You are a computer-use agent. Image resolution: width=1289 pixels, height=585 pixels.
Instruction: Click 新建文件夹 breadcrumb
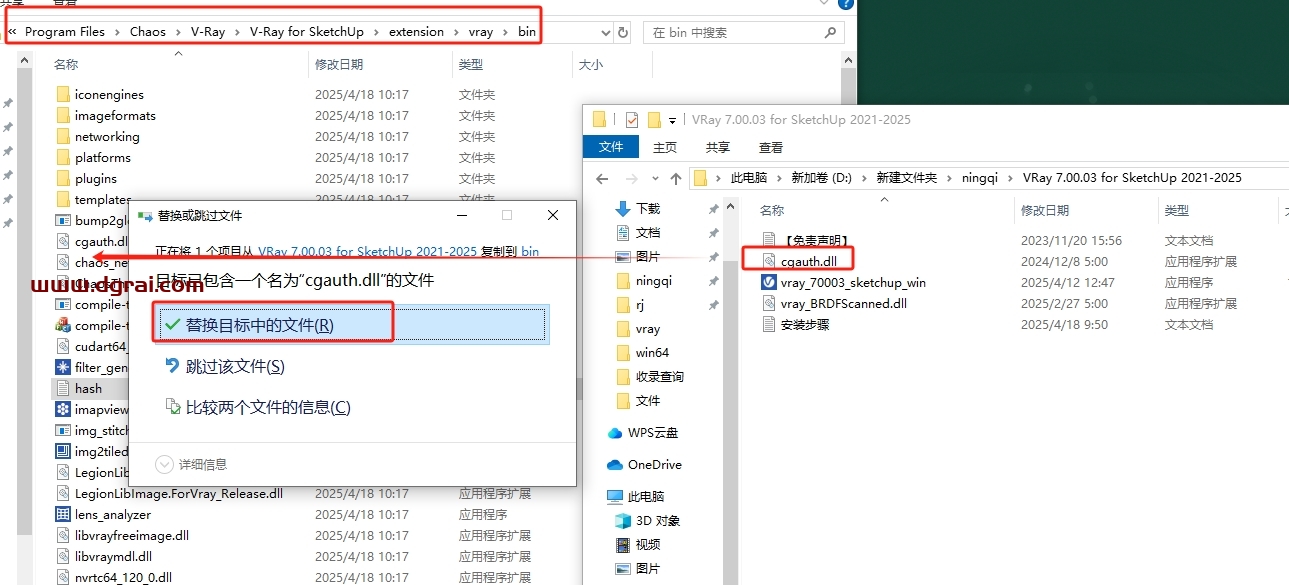click(x=906, y=178)
